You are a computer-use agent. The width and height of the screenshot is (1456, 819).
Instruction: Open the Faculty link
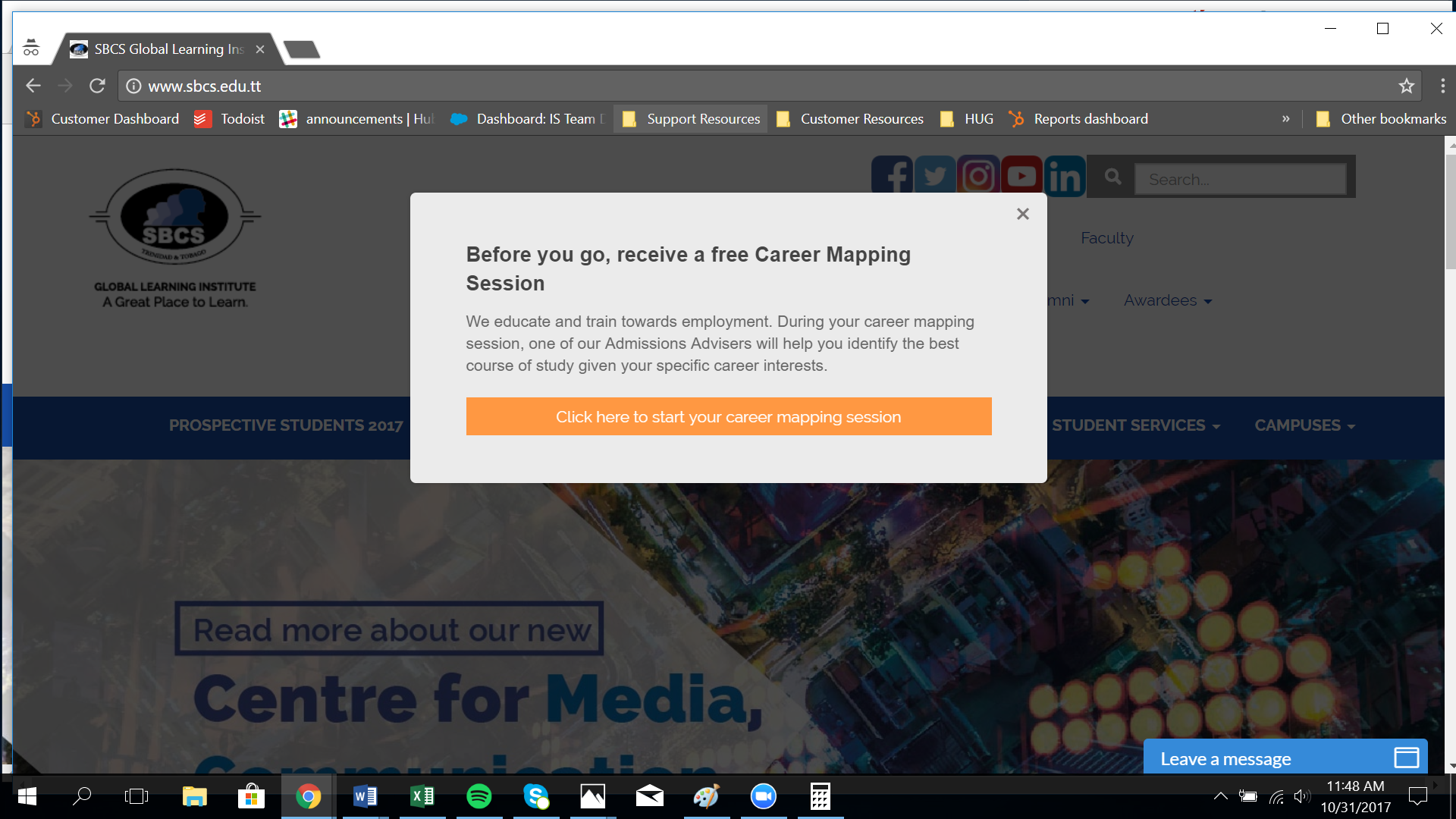coord(1106,238)
